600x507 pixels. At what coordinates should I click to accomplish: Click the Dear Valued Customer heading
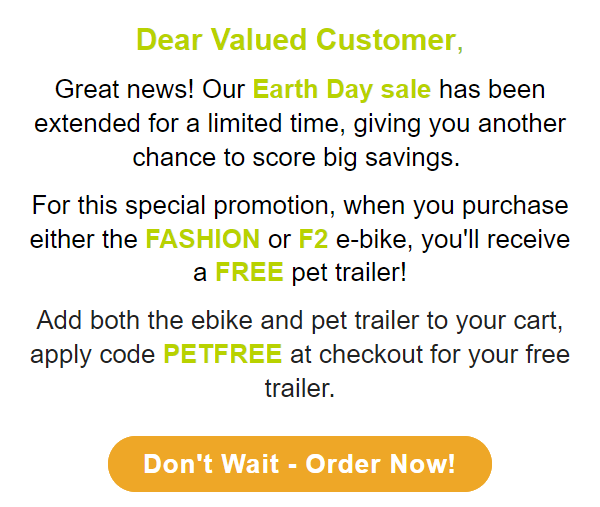tap(300, 40)
